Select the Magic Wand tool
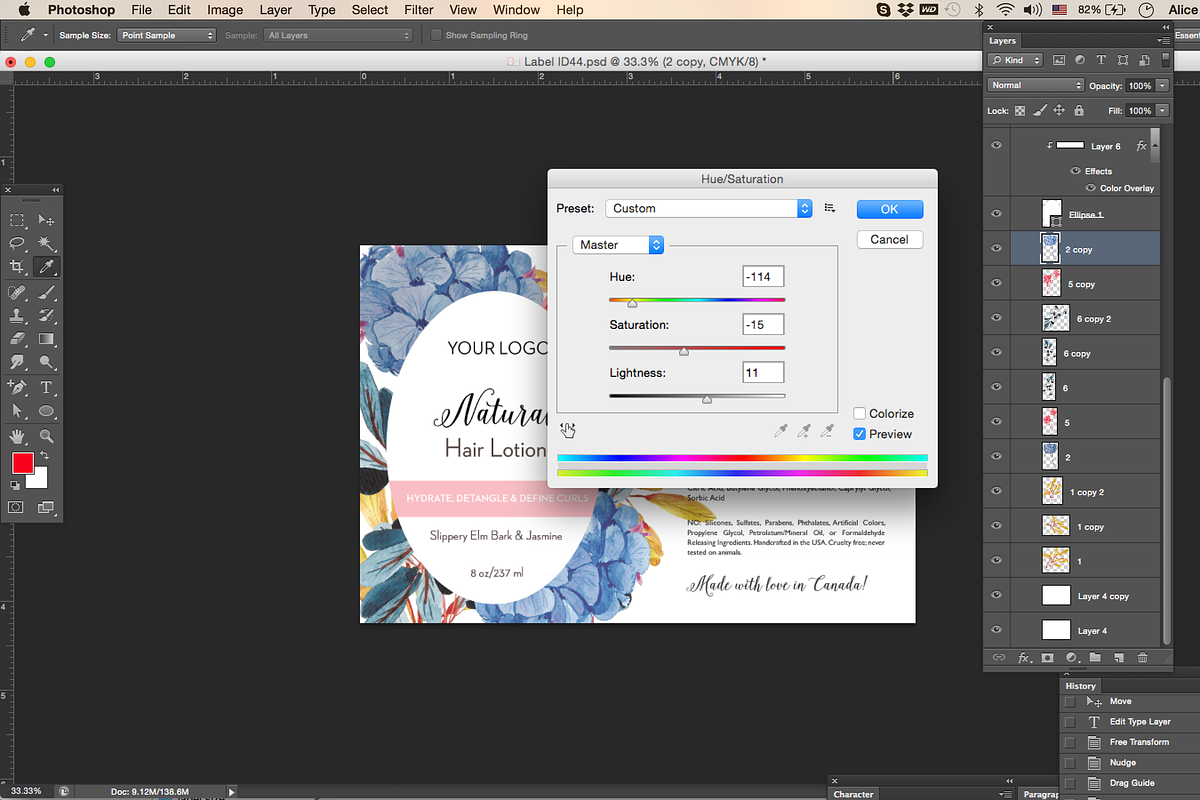Viewport: 1200px width, 800px height. click(x=46, y=244)
